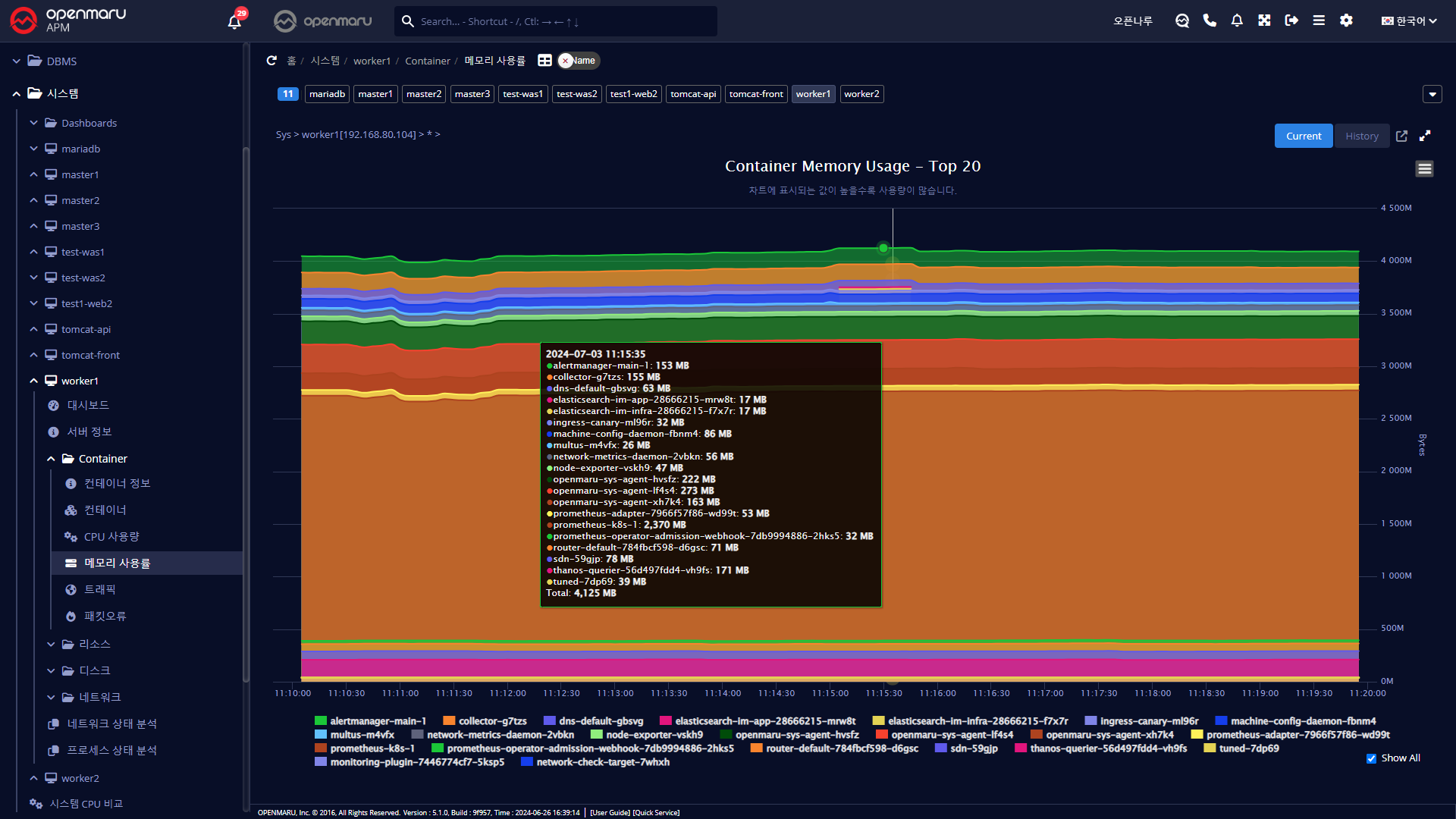This screenshot has width=1456, height=819.
Task: Uncheck the Show All checkbox
Action: click(1371, 758)
